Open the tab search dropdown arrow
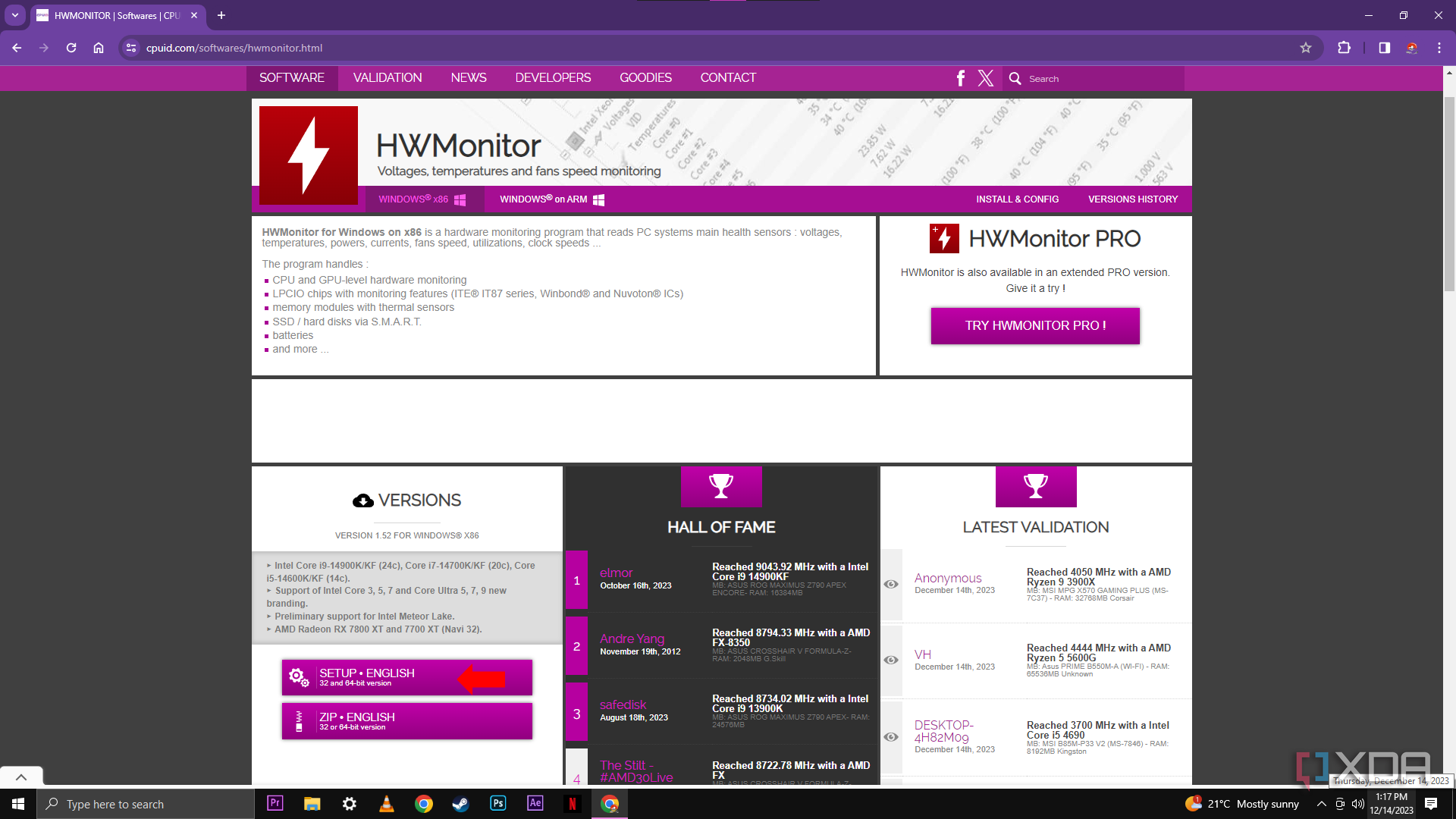 pos(15,15)
